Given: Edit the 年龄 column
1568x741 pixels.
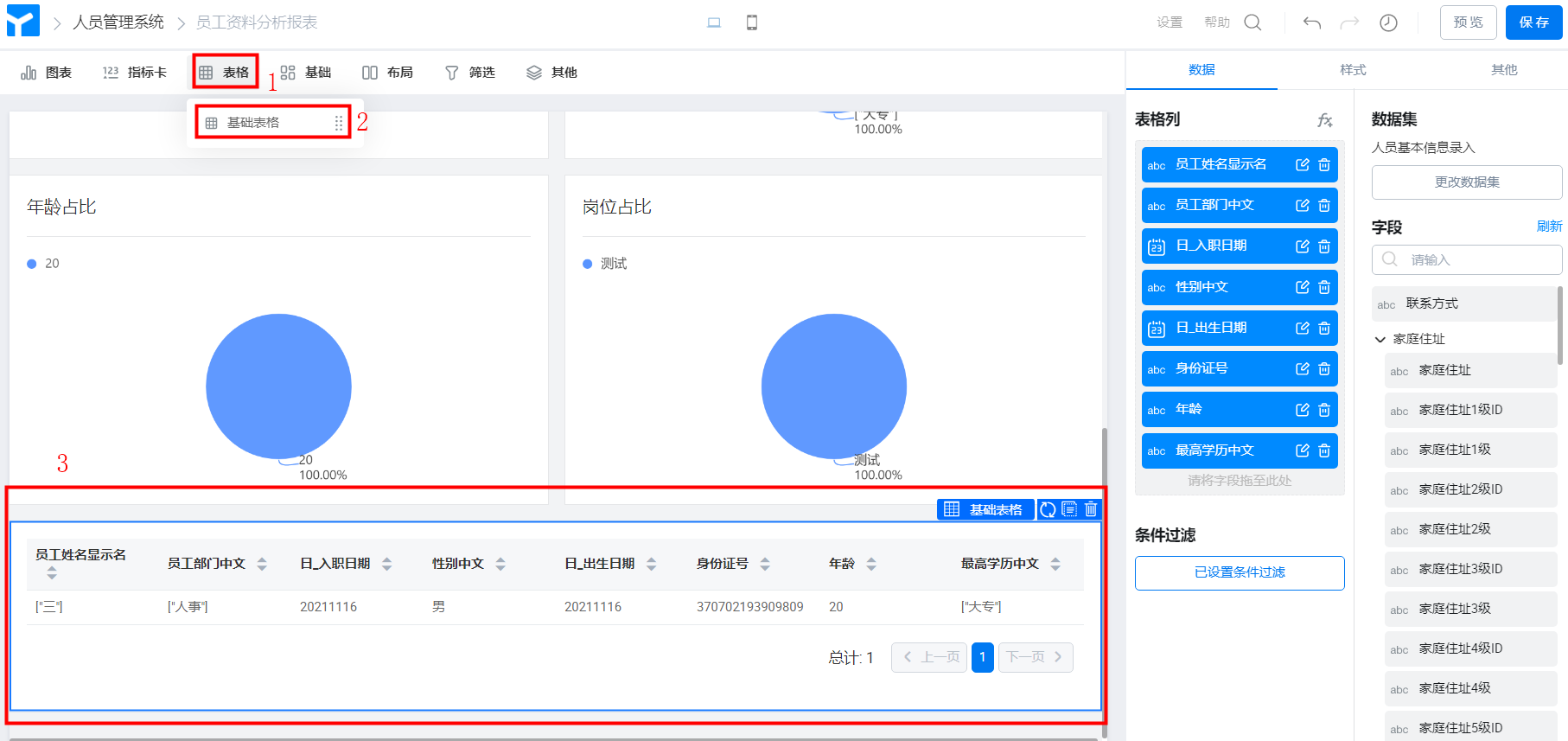Looking at the screenshot, I should [1303, 410].
